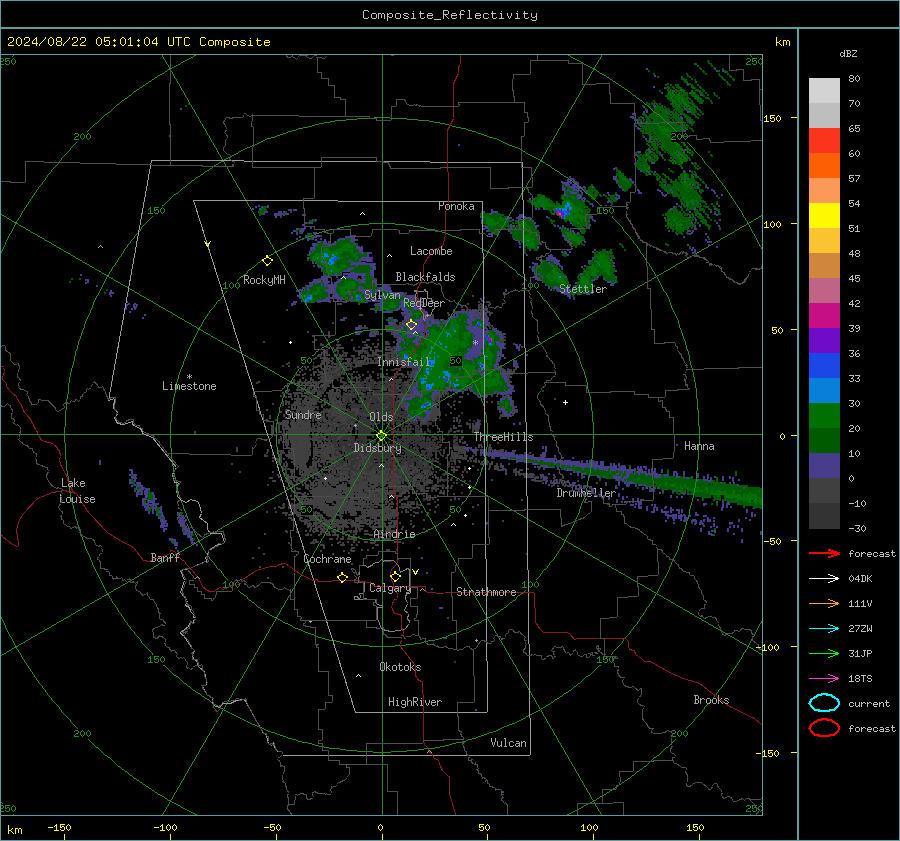Screen dimensions: 900x841
Task: Click the Vulcan town label
Action: pyautogui.click(x=509, y=743)
